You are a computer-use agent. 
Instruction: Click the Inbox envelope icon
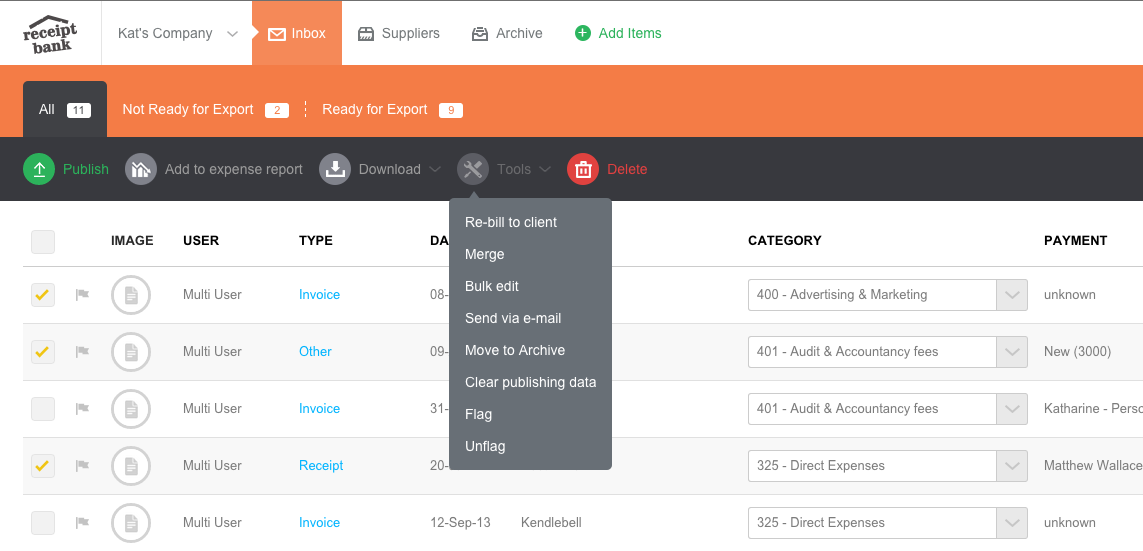pyautogui.click(x=276, y=34)
